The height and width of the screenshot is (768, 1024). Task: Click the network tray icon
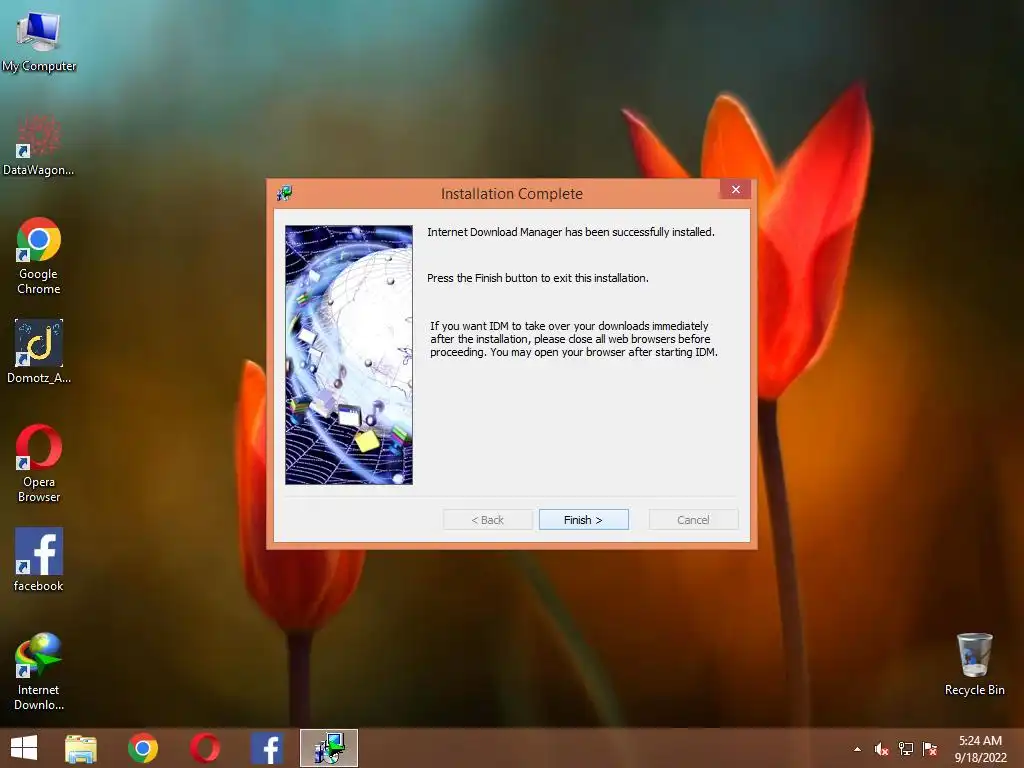coord(906,749)
